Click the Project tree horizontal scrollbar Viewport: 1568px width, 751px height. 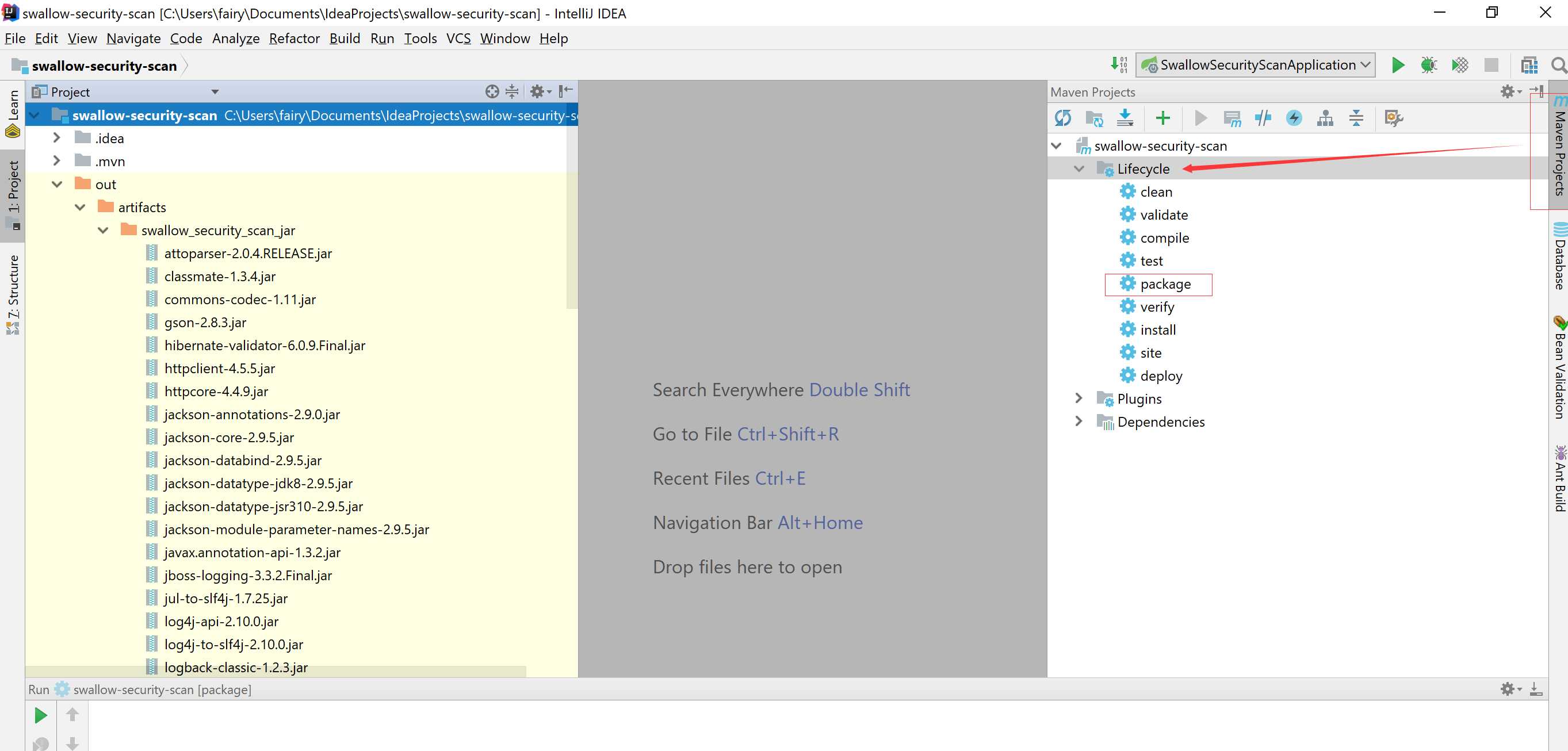(276, 670)
